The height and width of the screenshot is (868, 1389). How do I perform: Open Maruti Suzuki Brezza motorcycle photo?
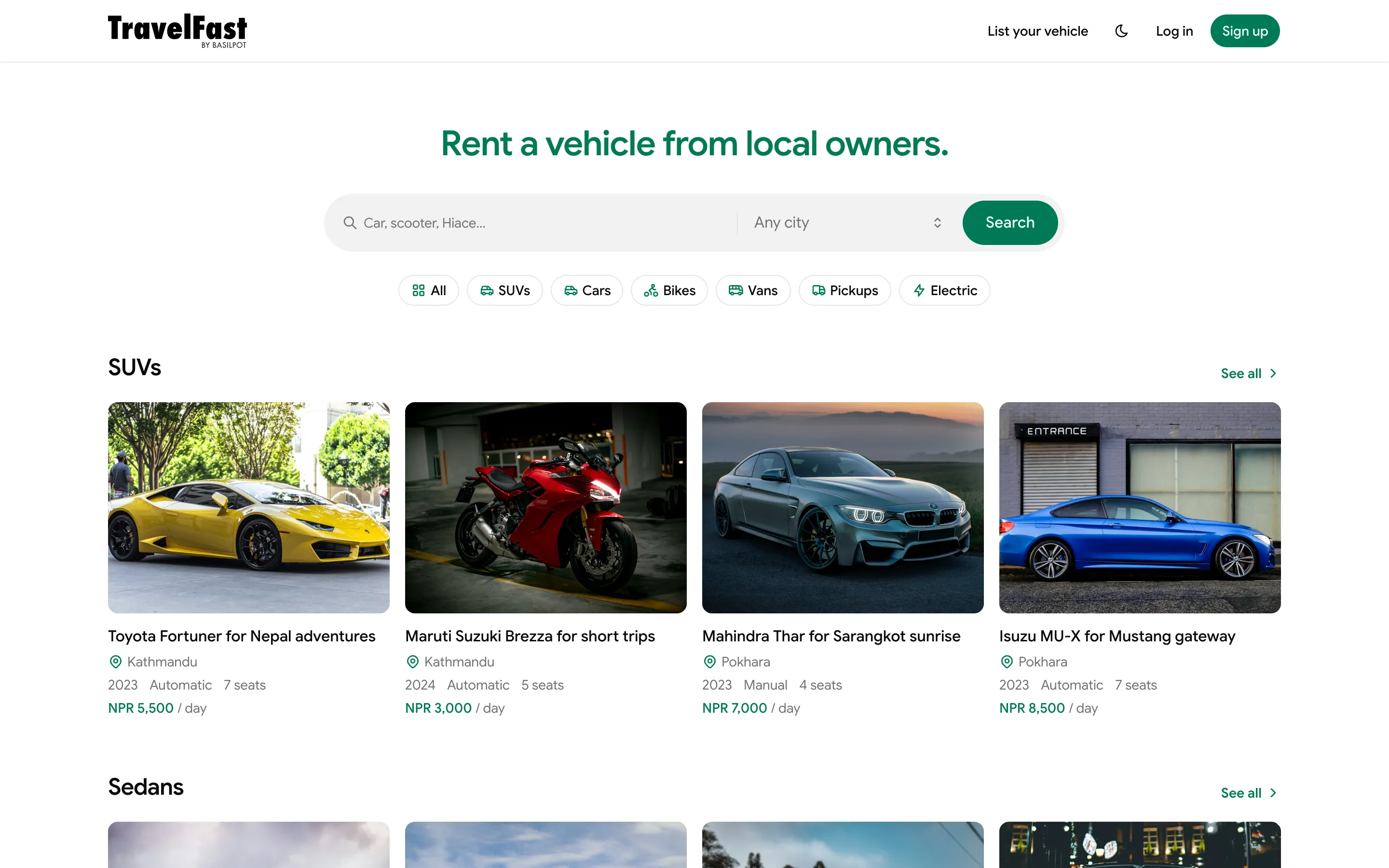545,507
